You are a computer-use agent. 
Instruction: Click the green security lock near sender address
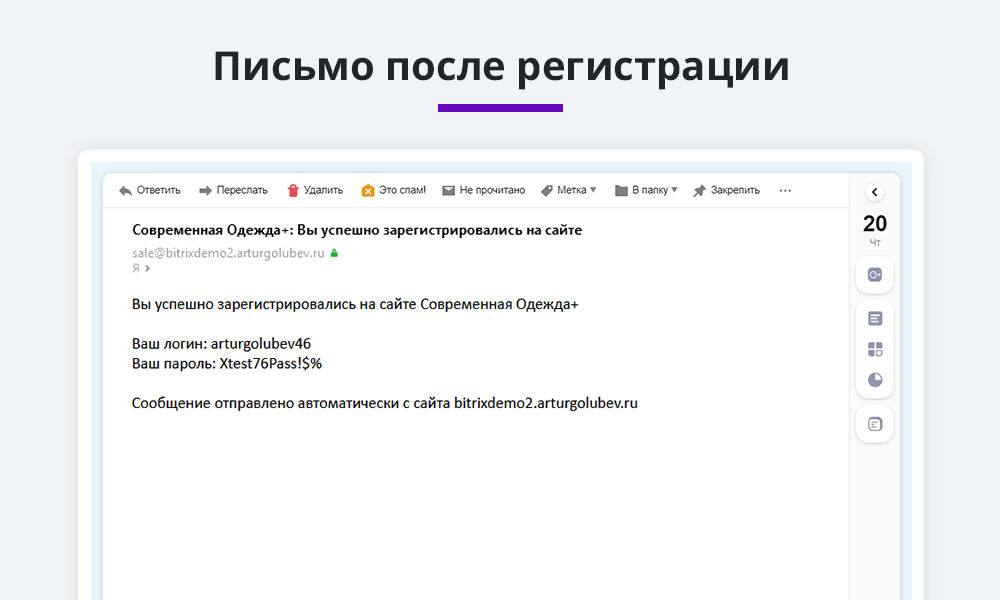pos(334,252)
